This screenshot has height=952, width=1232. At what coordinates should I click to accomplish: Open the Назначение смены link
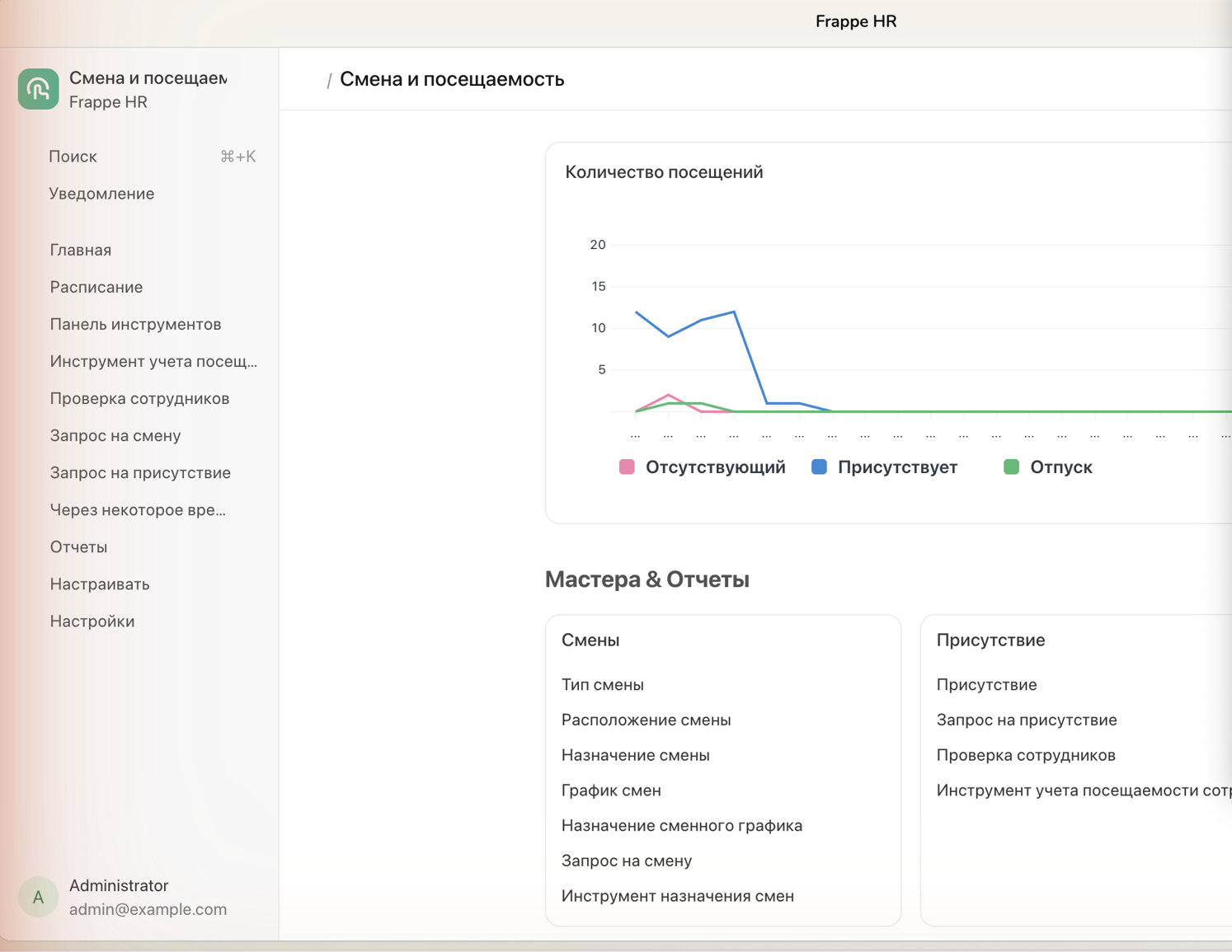tap(635, 755)
